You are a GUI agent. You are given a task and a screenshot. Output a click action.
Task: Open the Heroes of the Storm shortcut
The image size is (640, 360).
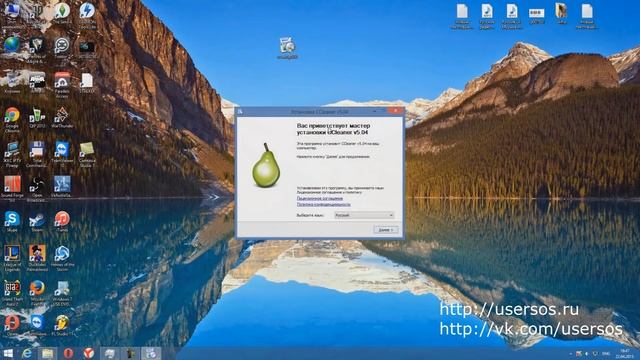62,258
